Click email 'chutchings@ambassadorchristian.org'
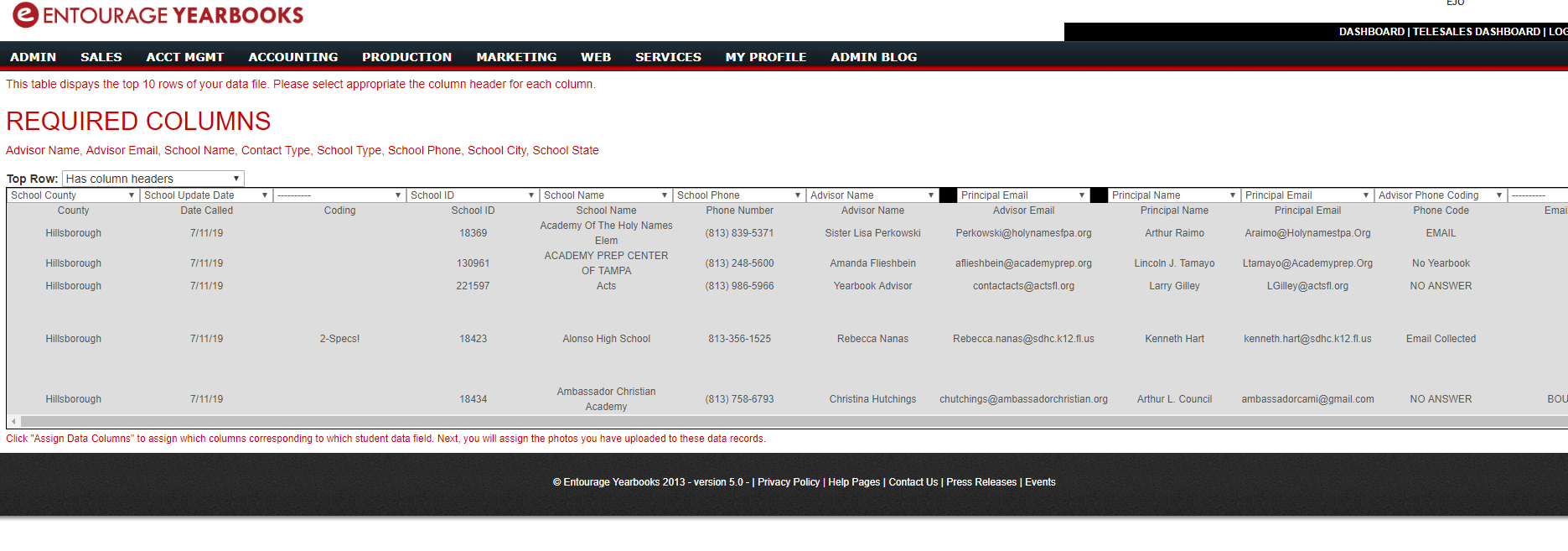The image size is (1568, 551). 1023,399
